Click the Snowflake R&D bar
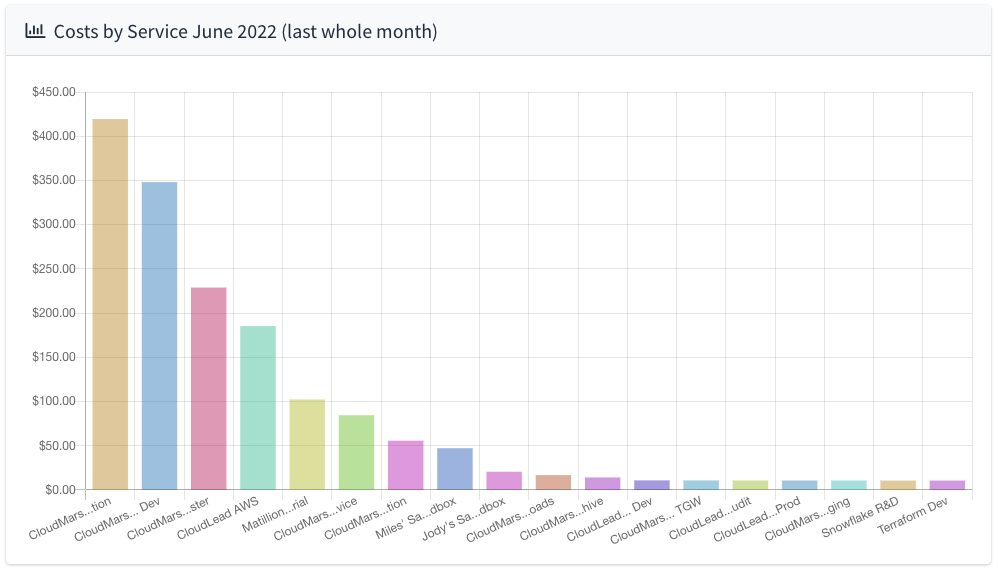Screen dimensions: 998x569 [898, 485]
